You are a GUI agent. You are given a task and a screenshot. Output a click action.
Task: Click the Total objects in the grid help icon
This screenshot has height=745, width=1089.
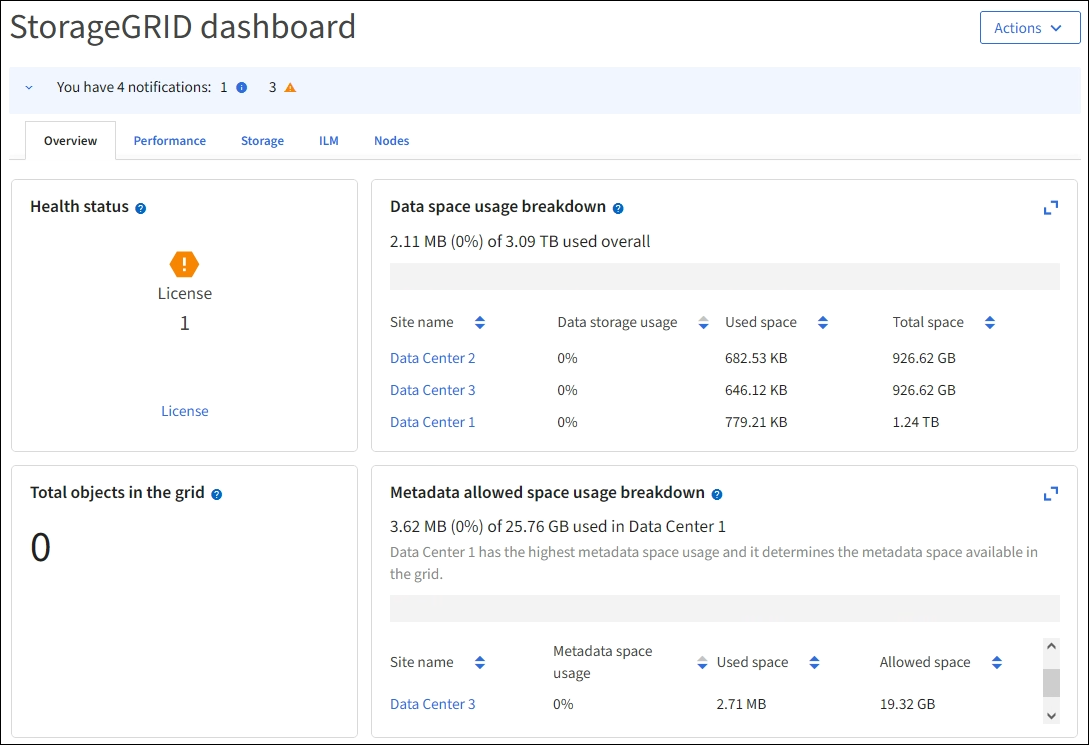(217, 494)
